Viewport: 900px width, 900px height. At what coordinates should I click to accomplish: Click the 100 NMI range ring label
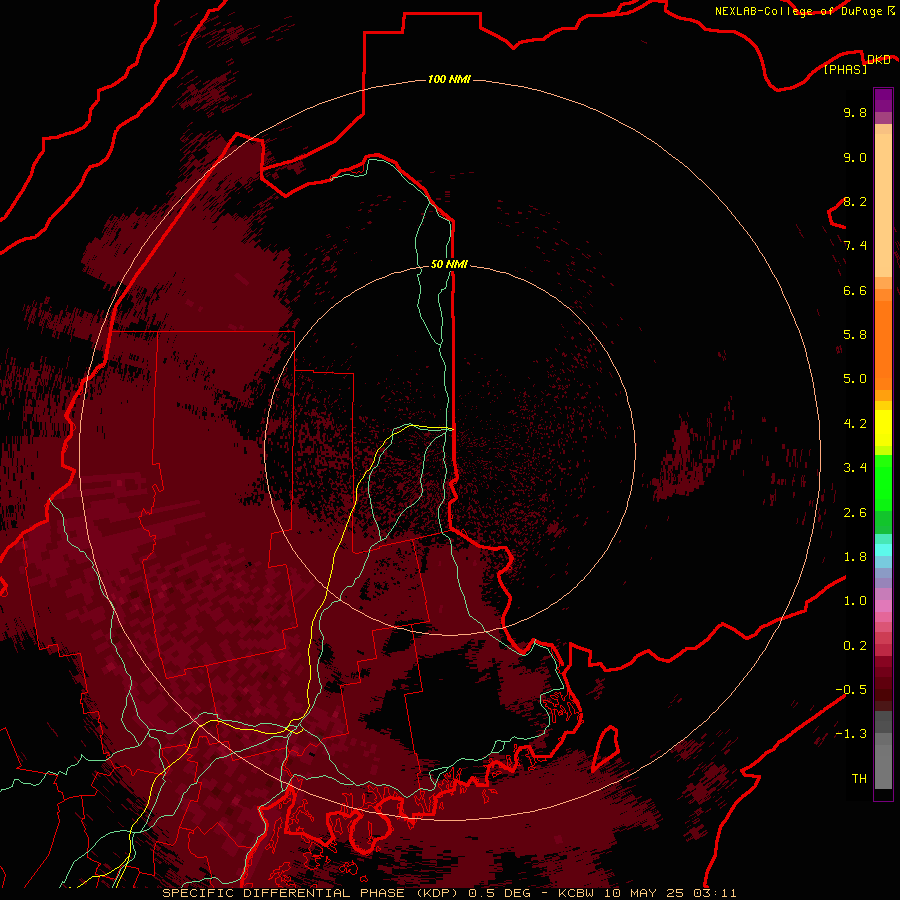coord(449,79)
